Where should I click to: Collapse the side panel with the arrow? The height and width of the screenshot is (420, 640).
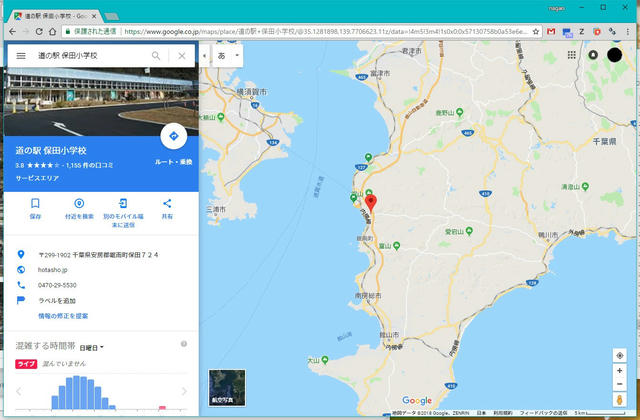204,56
